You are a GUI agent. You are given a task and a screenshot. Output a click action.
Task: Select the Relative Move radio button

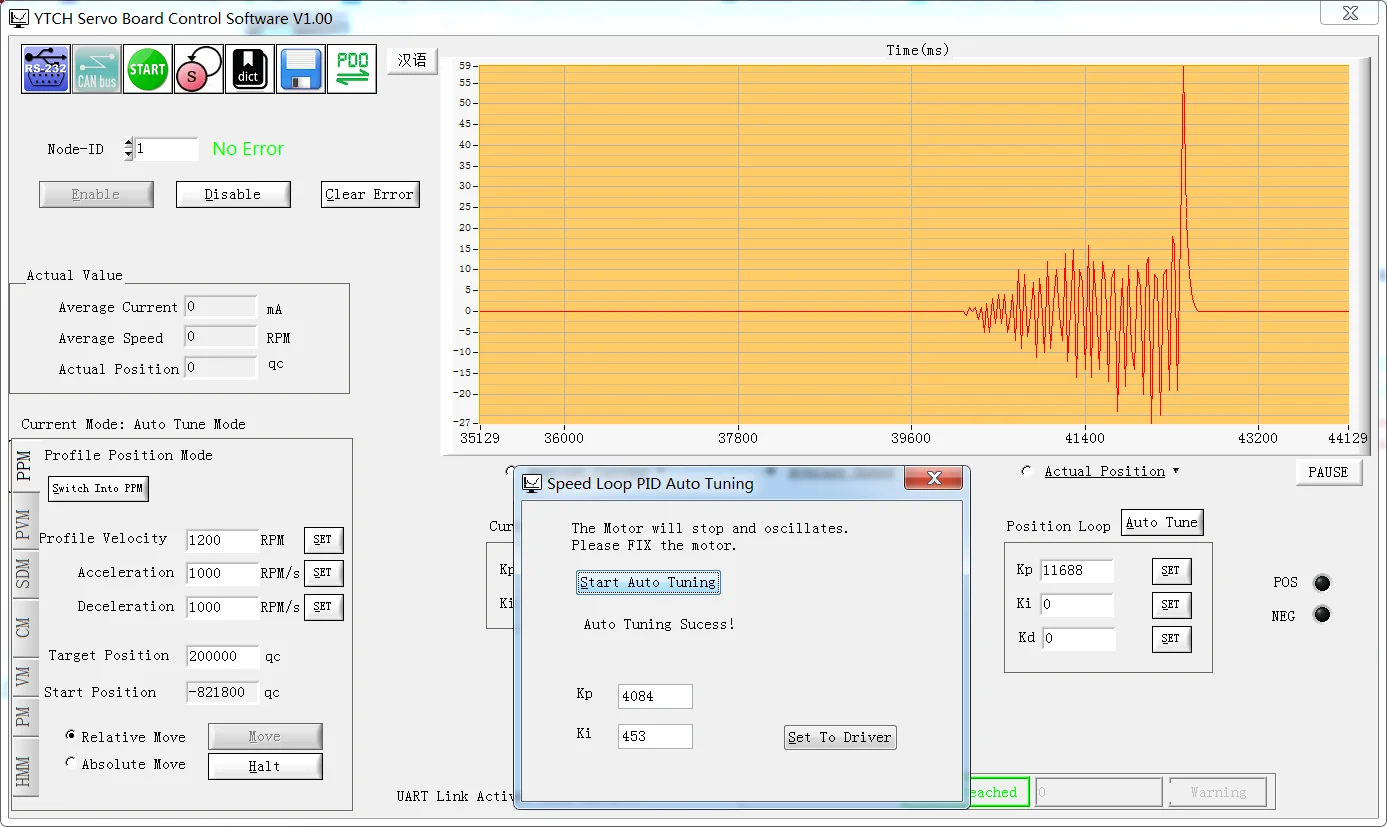[x=71, y=735]
